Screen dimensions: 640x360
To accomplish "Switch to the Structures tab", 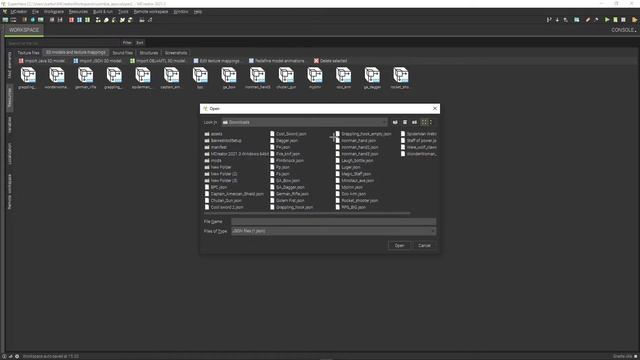I will click(x=149, y=53).
